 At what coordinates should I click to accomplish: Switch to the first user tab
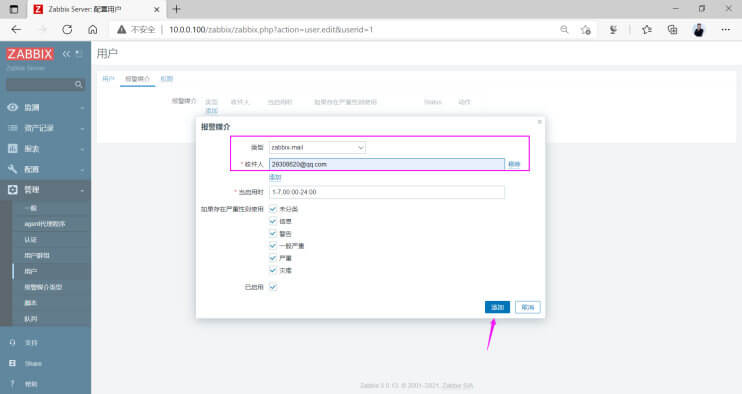tap(108, 79)
